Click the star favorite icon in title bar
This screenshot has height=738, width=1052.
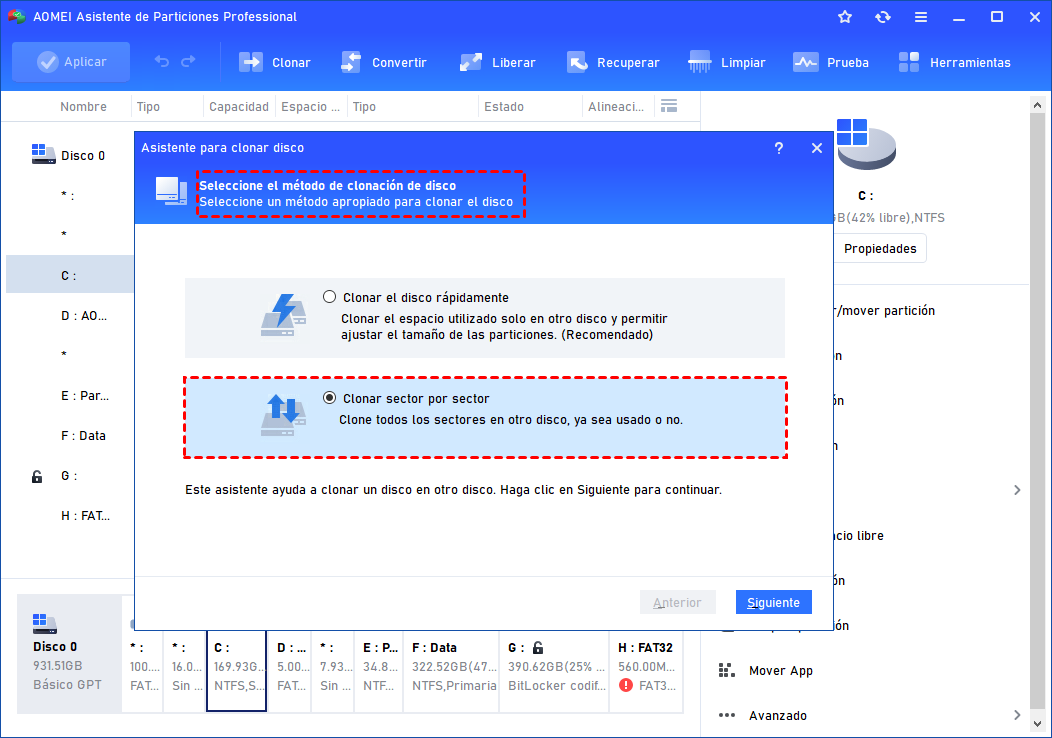click(845, 17)
